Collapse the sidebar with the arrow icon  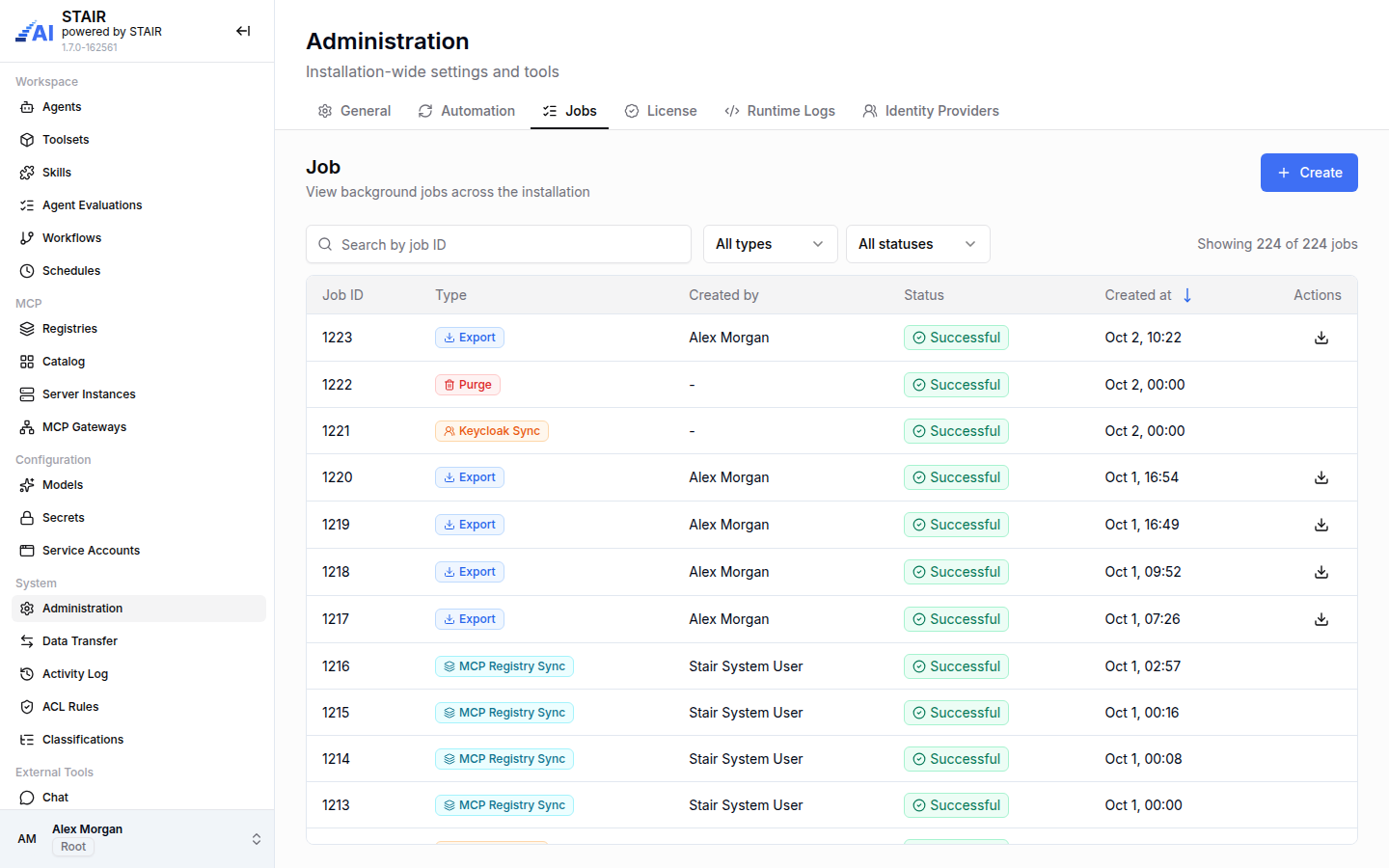click(243, 31)
